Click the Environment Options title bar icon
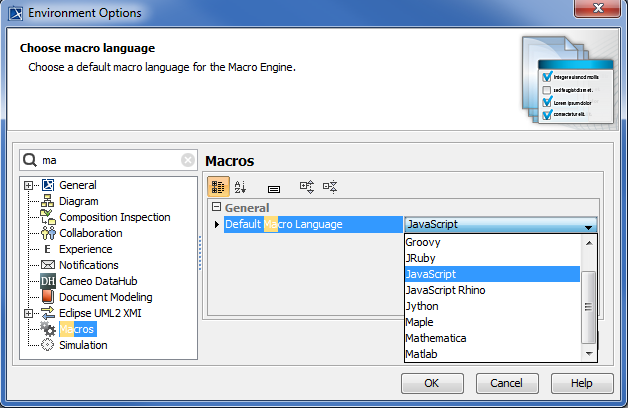 point(16,13)
